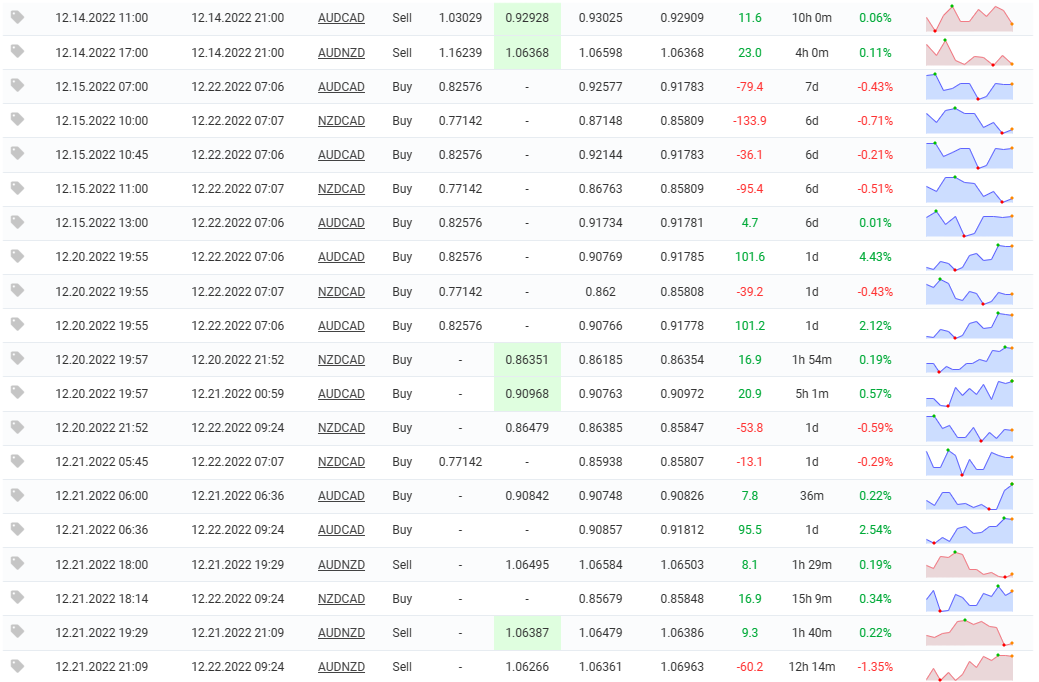Open AUDCAD link in 12.15.2022 07:00 row
This screenshot has width=1039, height=682.
click(x=341, y=86)
